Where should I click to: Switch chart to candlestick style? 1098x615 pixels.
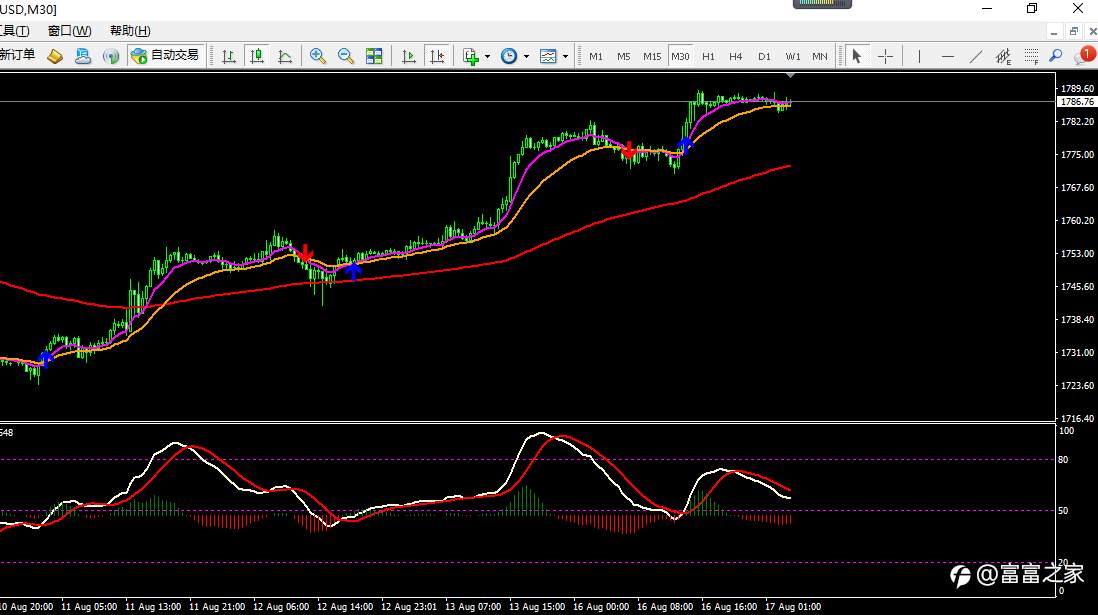pos(257,56)
